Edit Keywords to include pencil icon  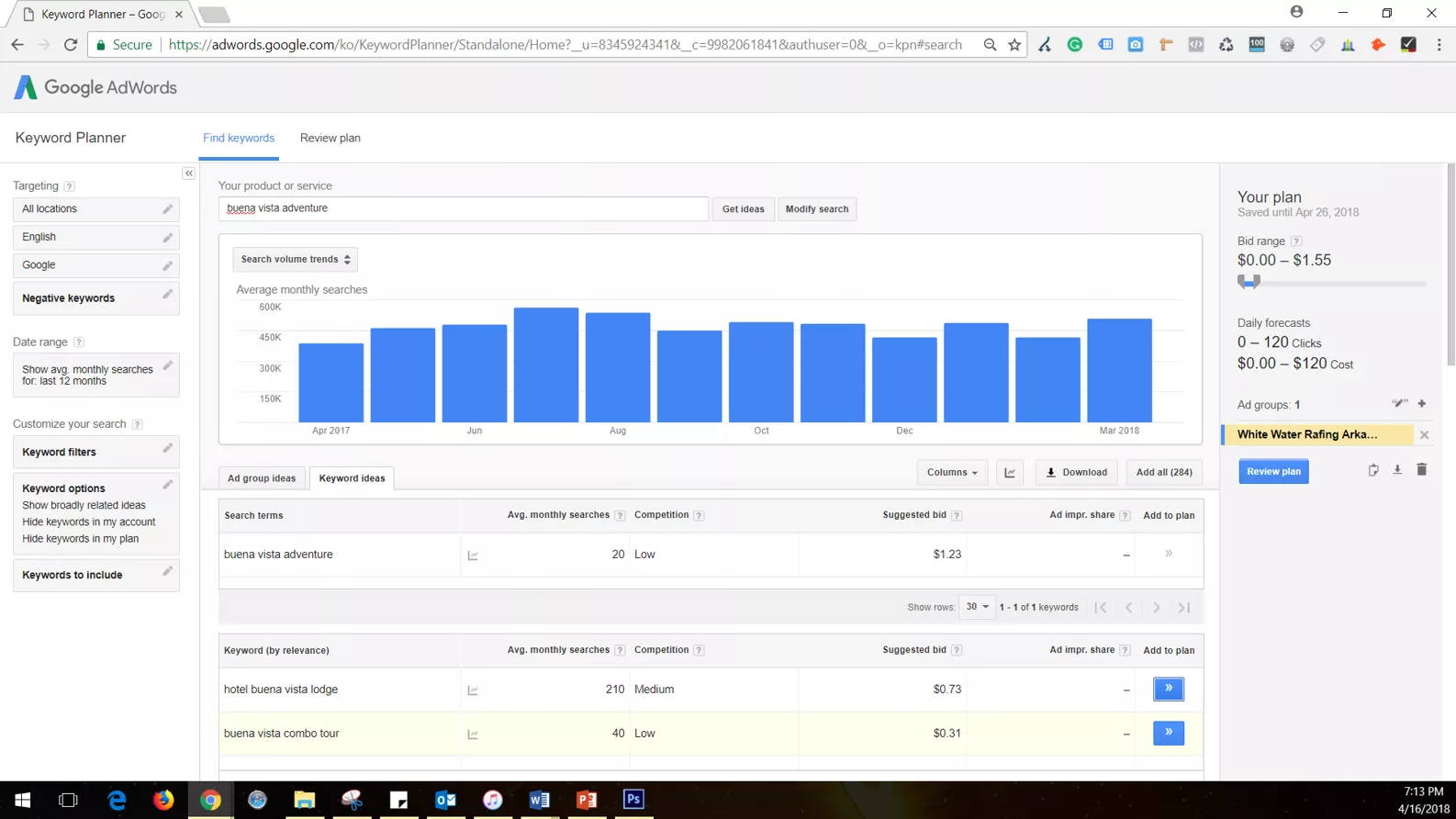167,572
